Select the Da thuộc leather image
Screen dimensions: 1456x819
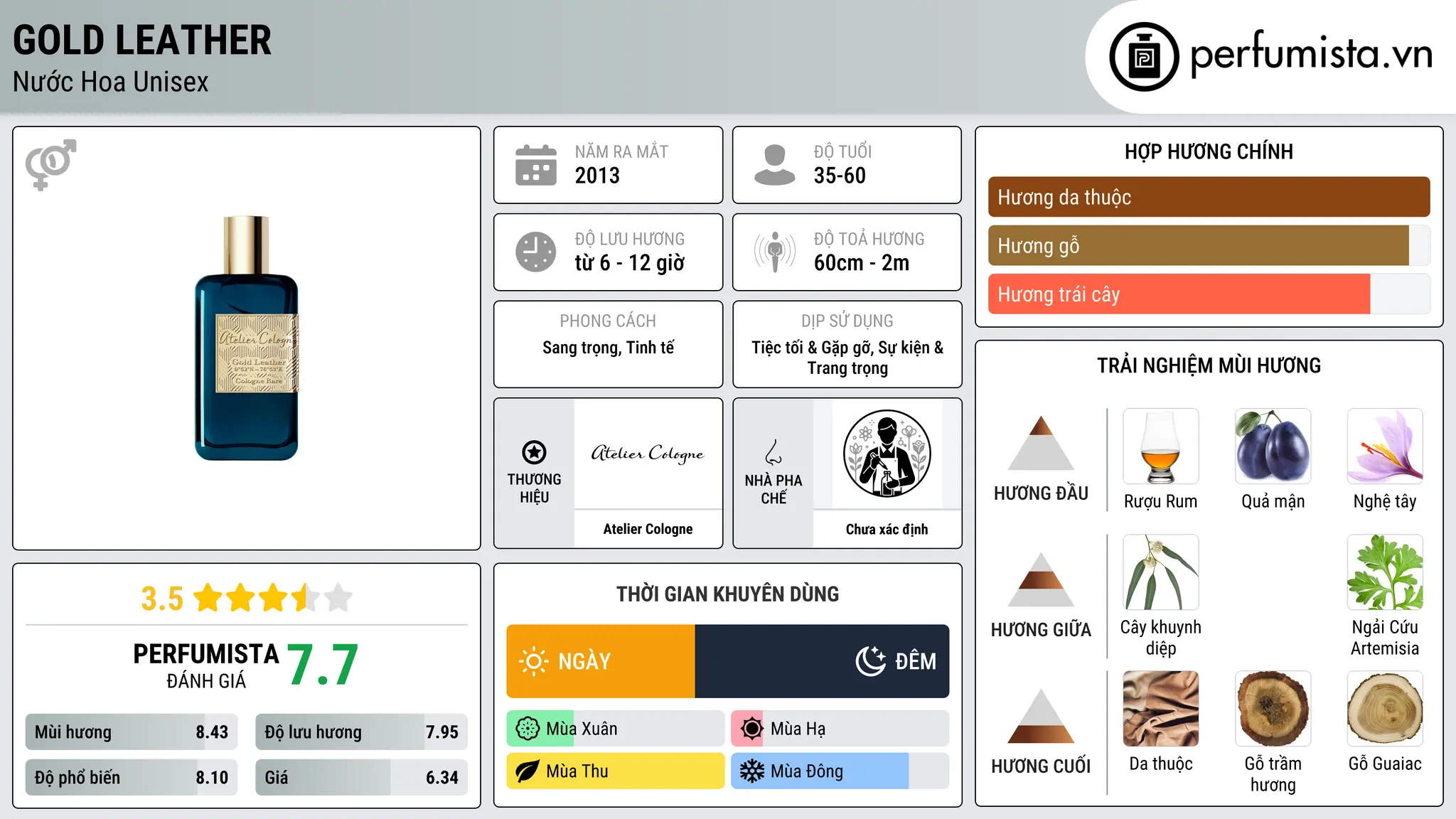1161,709
